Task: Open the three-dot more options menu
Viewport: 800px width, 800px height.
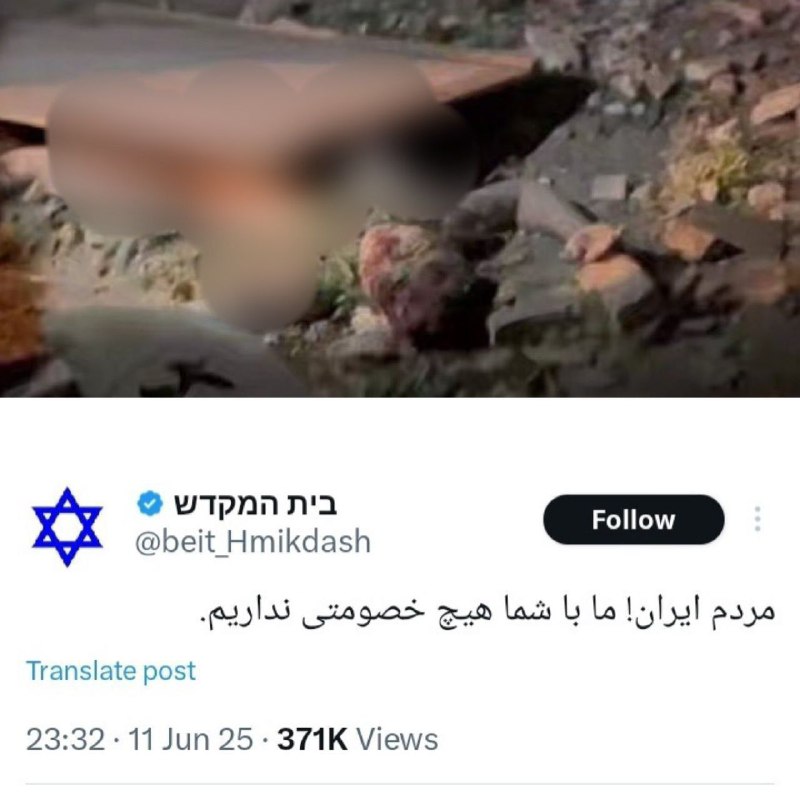Action: [758, 519]
